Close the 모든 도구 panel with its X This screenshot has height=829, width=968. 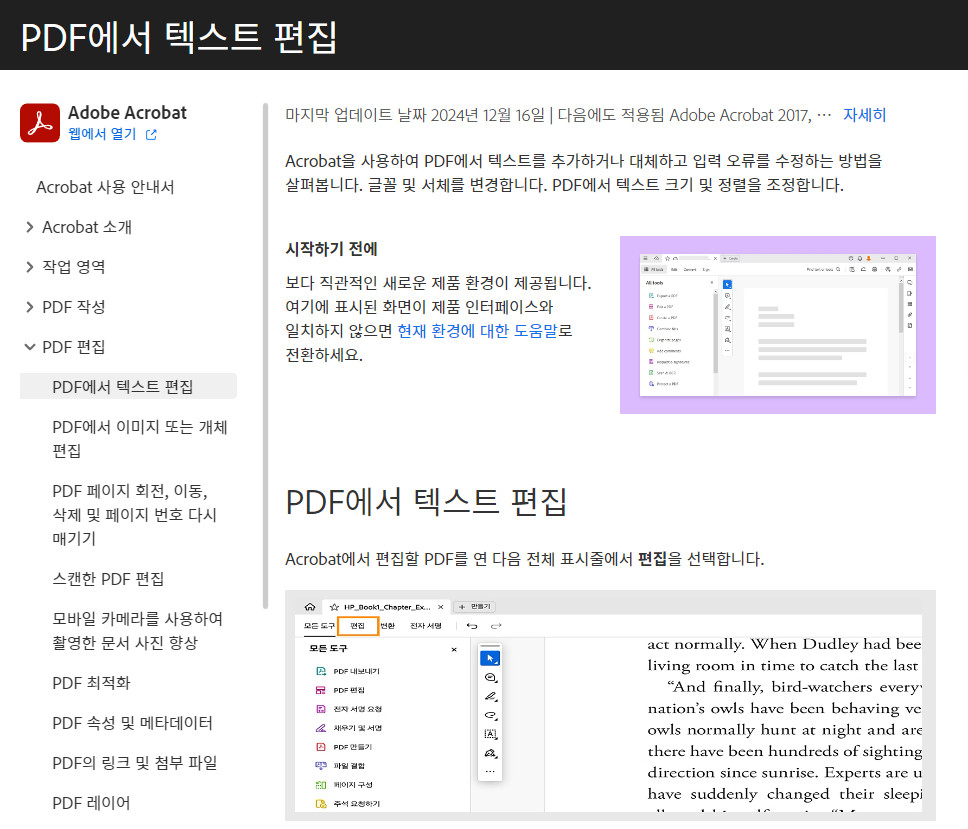coord(454,649)
